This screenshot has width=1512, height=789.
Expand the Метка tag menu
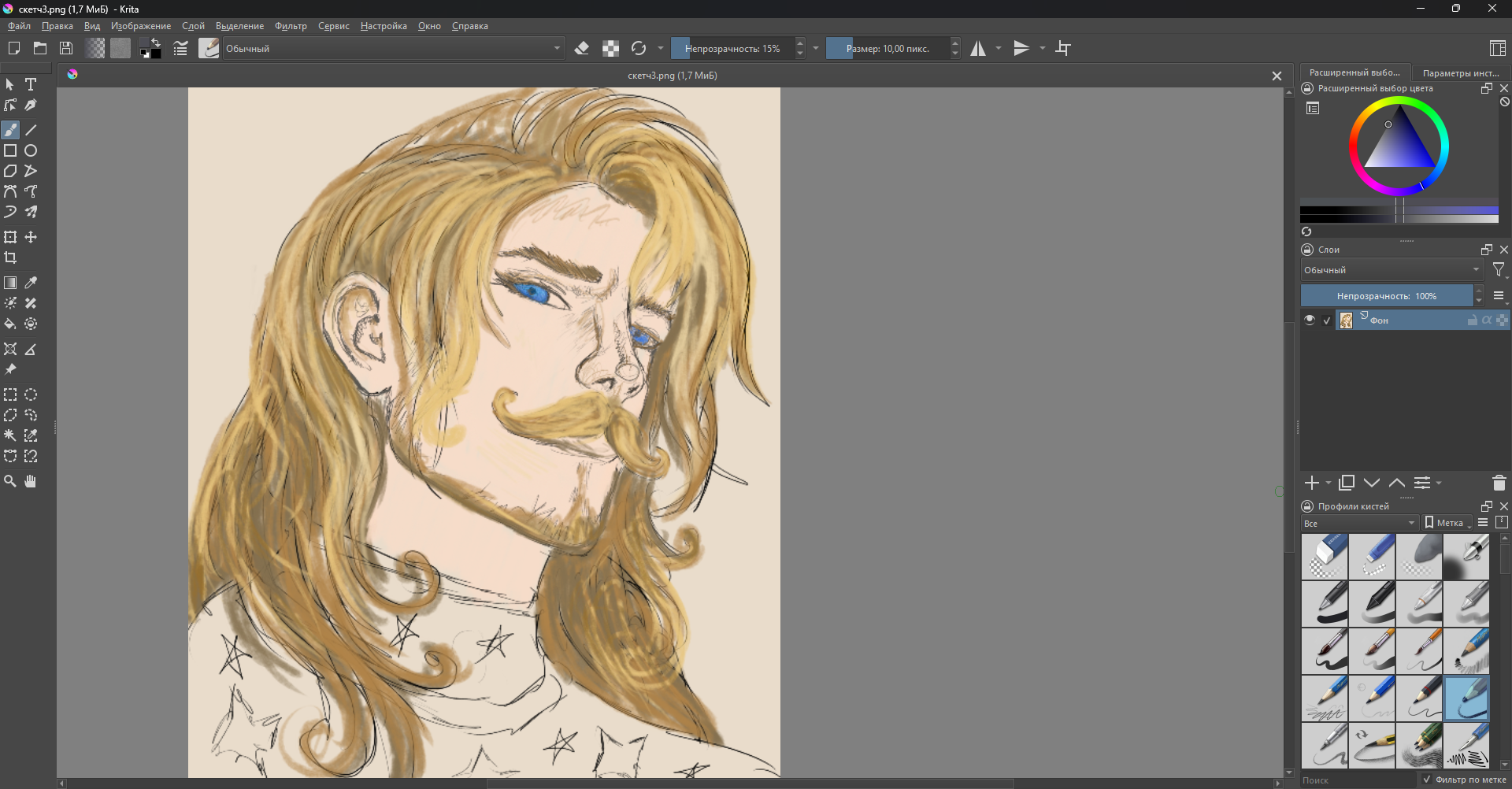(1447, 523)
